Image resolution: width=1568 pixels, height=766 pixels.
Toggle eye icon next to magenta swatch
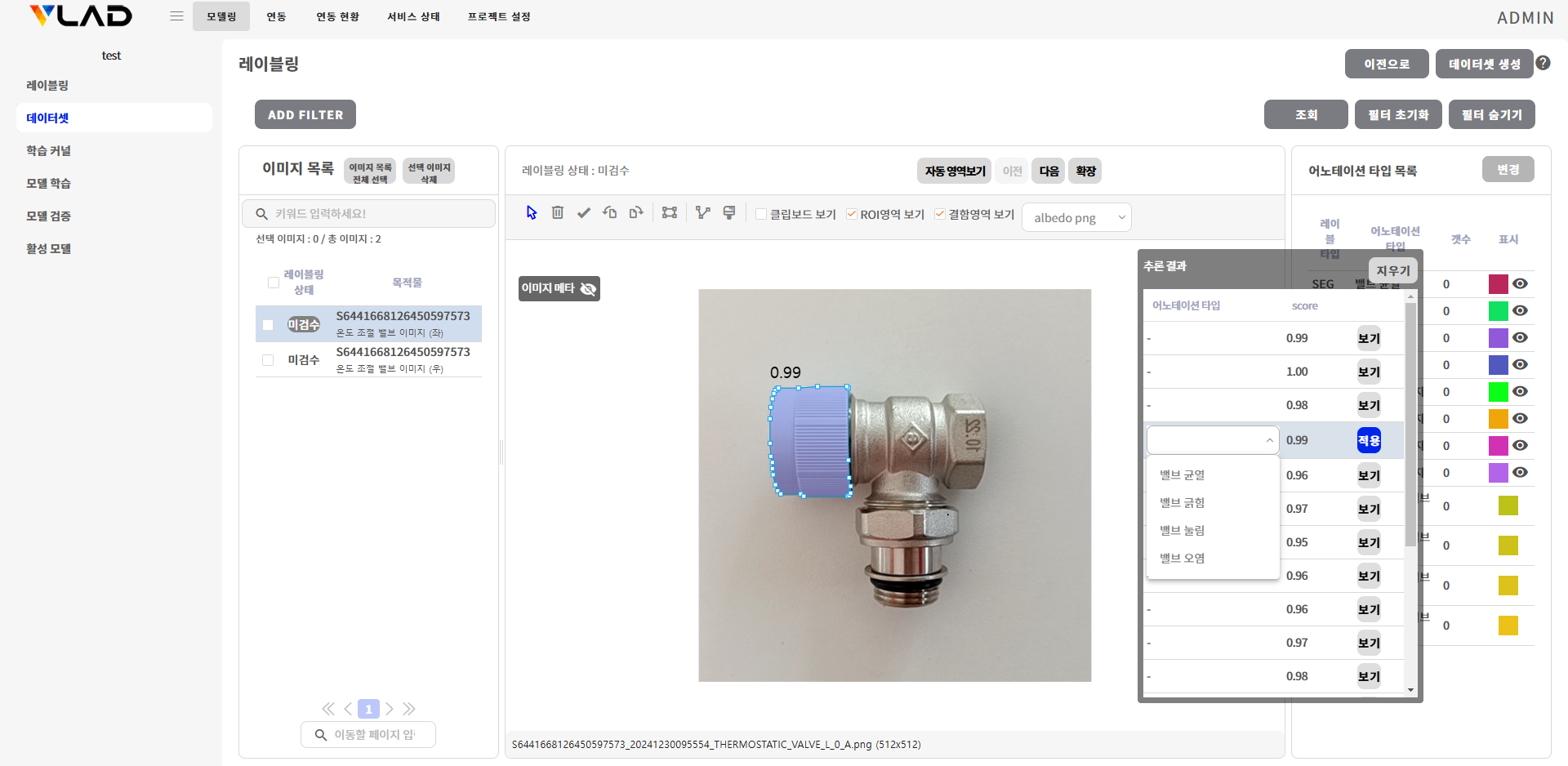click(1520, 445)
